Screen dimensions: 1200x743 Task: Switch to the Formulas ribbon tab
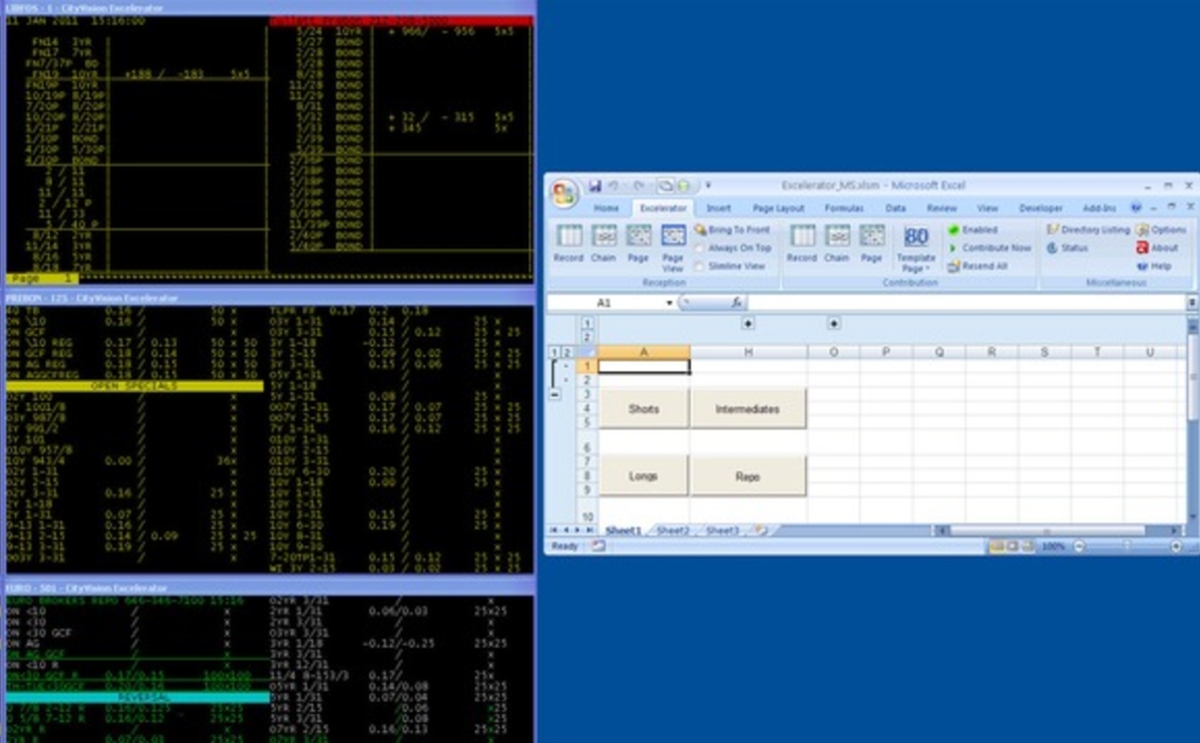844,207
